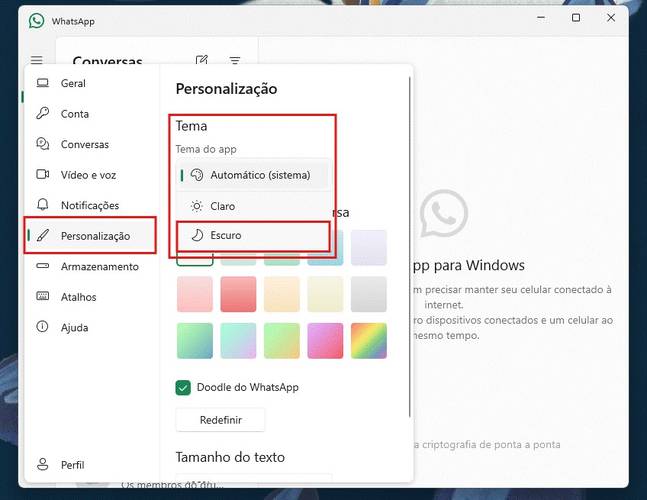The image size is (647, 500).
Task: Pick the pale cream wallpaper swatch
Action: point(325,294)
